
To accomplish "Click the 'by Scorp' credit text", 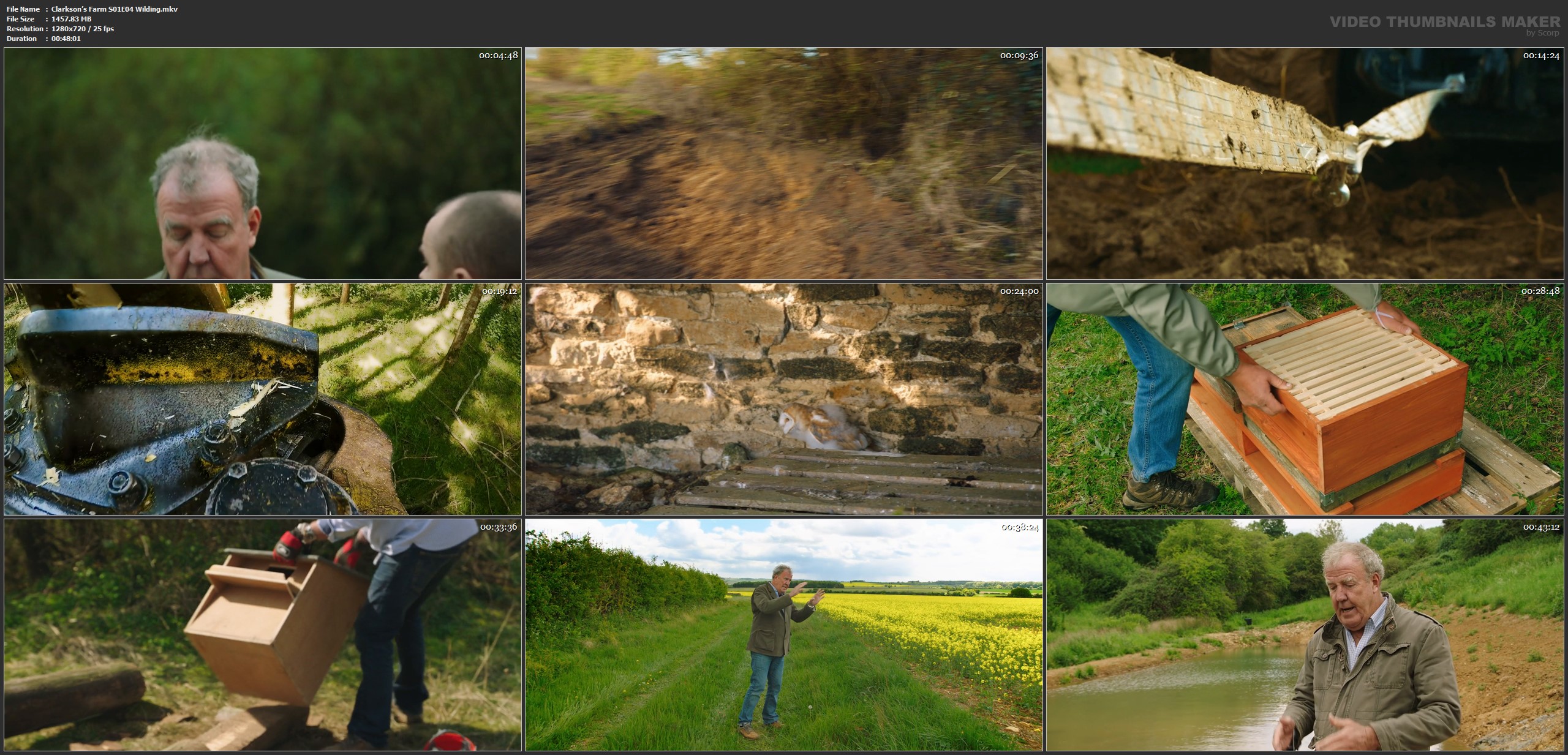I will point(1543,33).
